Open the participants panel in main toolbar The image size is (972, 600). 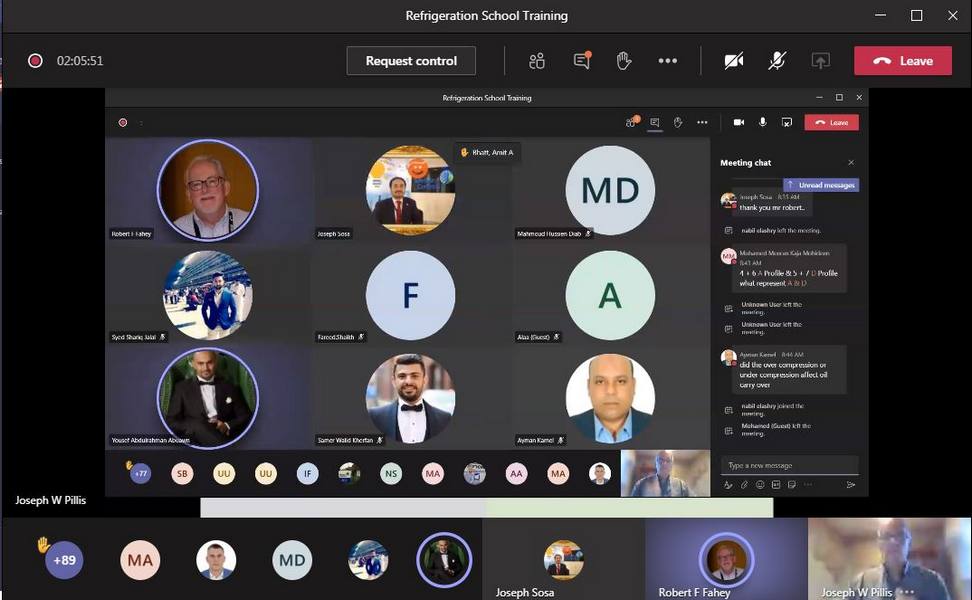537,61
